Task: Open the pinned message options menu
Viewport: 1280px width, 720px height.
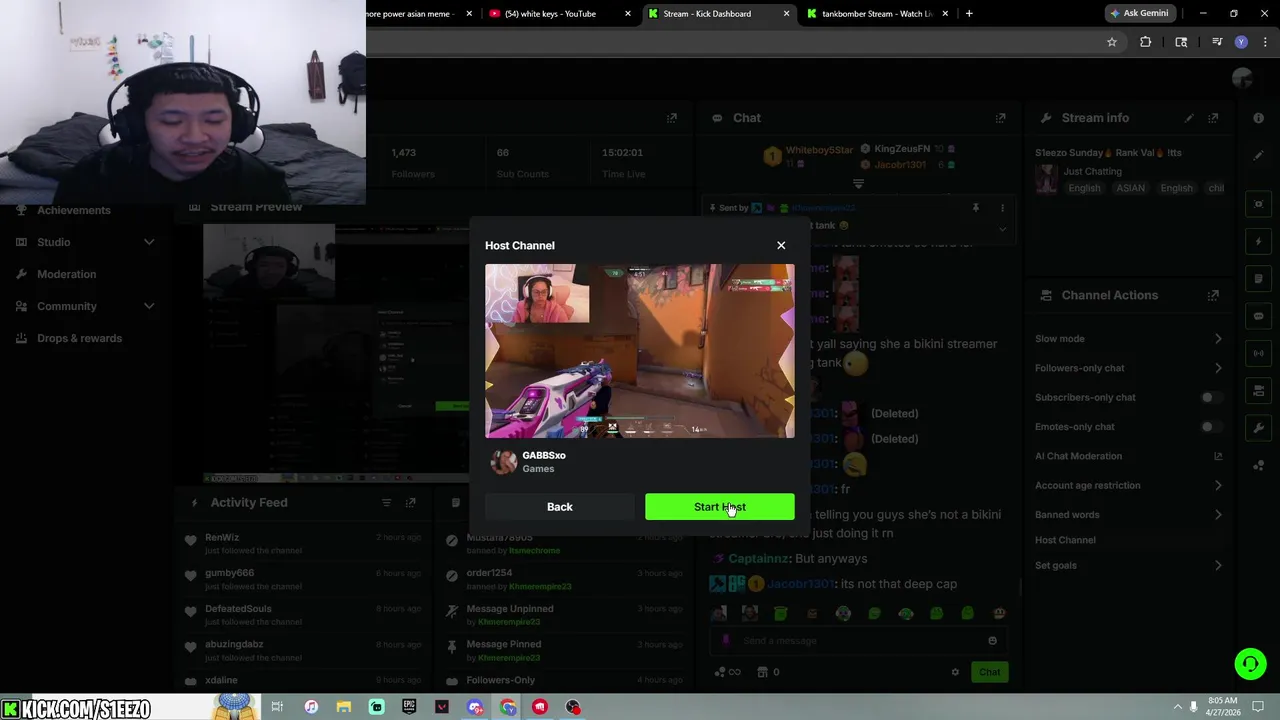Action: pos(1002,208)
